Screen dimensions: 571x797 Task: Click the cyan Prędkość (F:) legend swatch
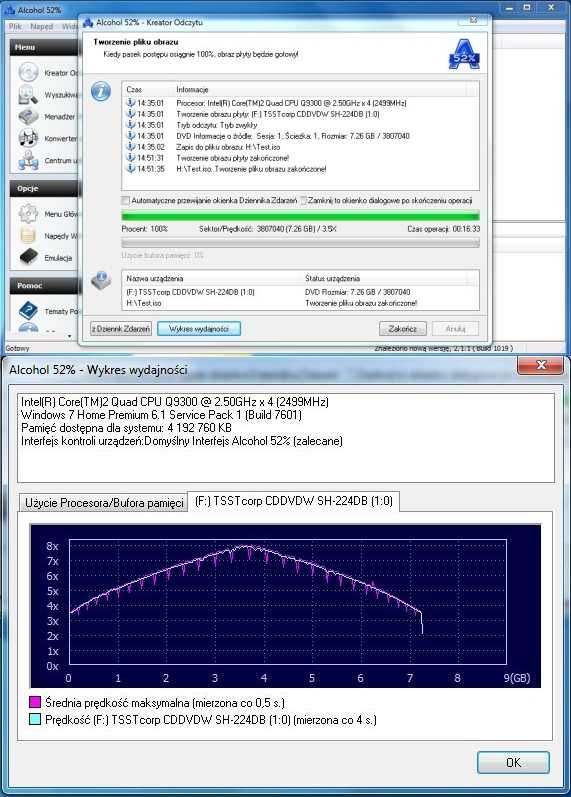35,720
